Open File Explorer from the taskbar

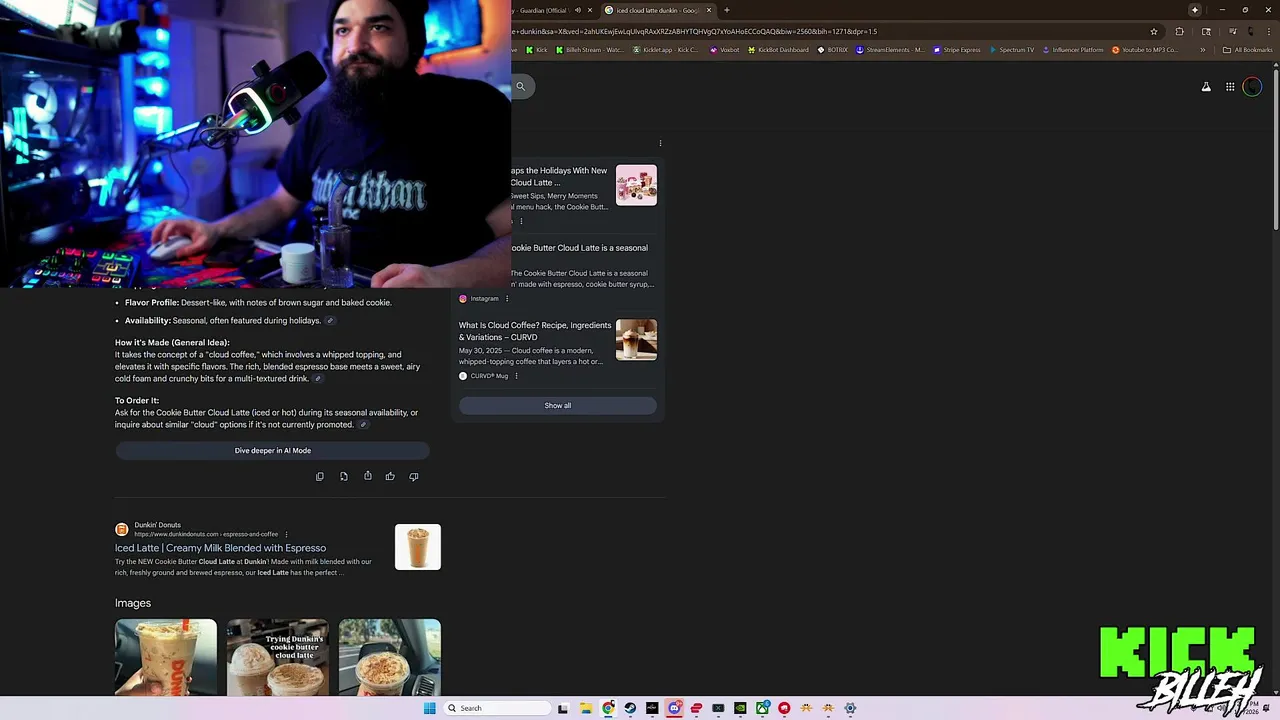[x=586, y=708]
